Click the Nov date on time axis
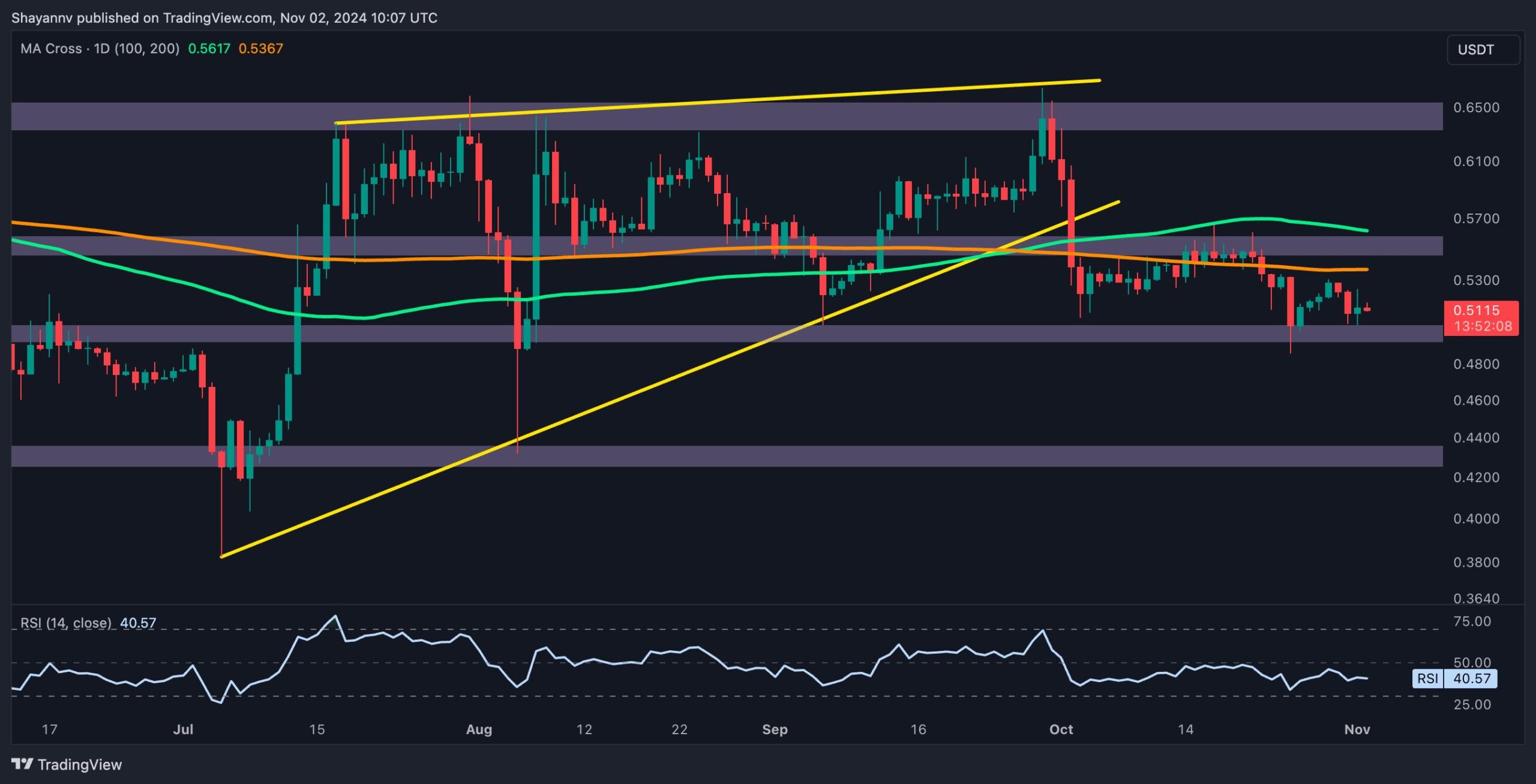Viewport: 1536px width, 784px height. tap(1357, 729)
